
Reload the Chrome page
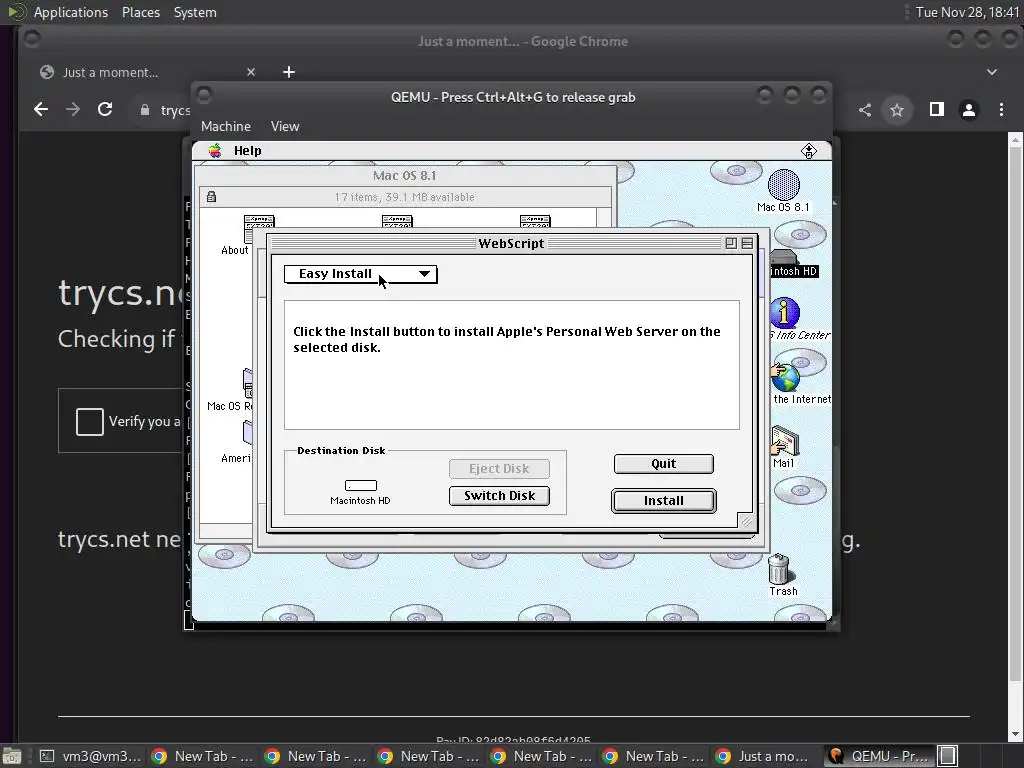tap(105, 110)
